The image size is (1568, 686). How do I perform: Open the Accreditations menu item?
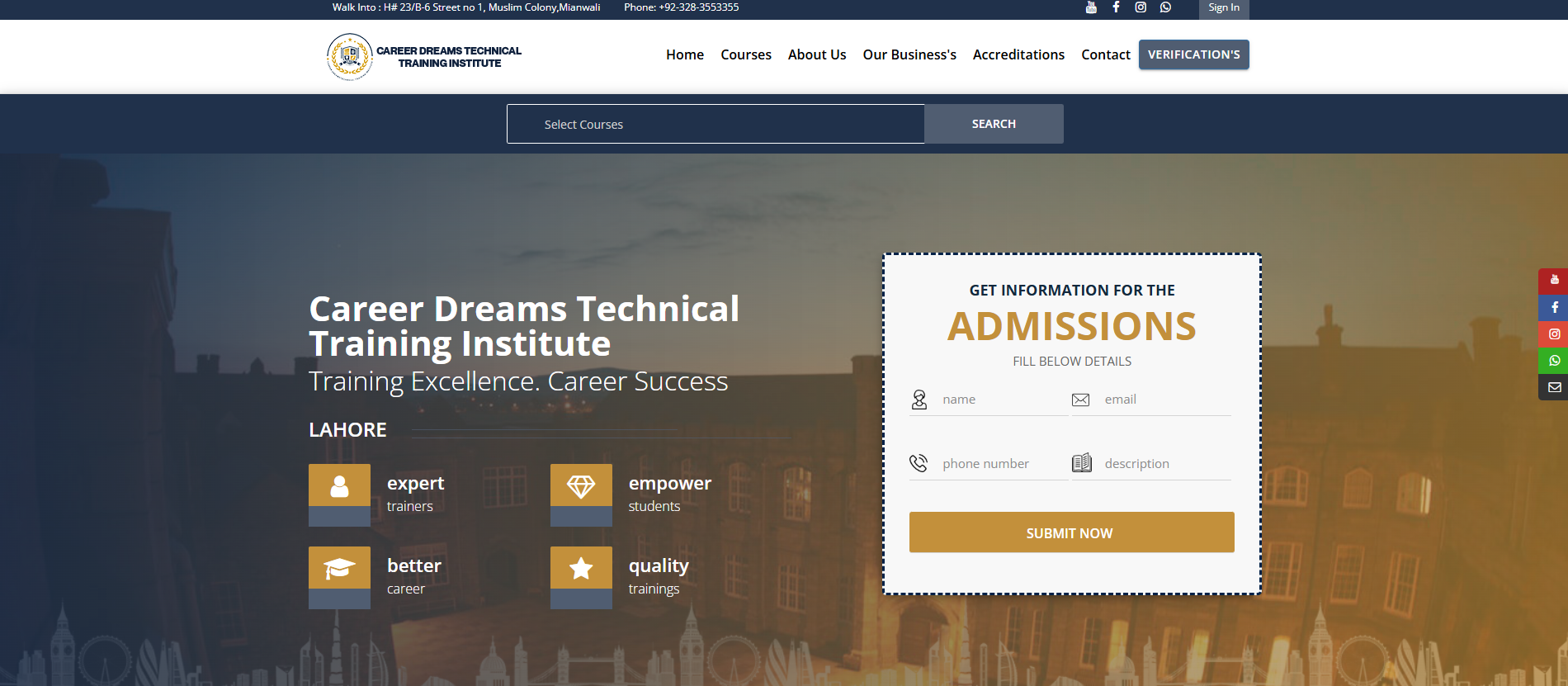1018,54
